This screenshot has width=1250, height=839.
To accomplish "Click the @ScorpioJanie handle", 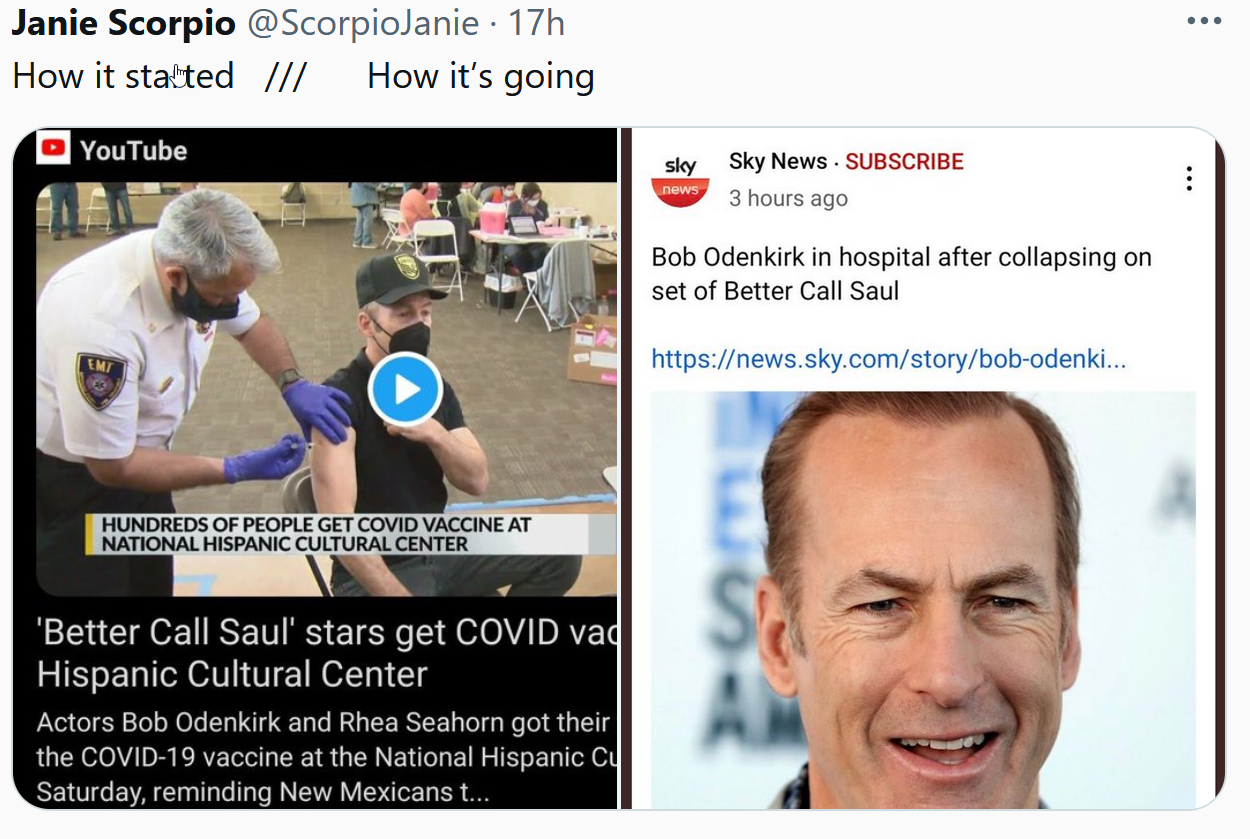I will [x=363, y=23].
